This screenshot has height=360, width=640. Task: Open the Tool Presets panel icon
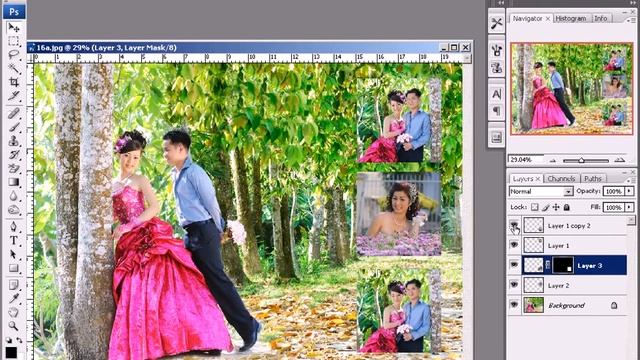click(496, 23)
